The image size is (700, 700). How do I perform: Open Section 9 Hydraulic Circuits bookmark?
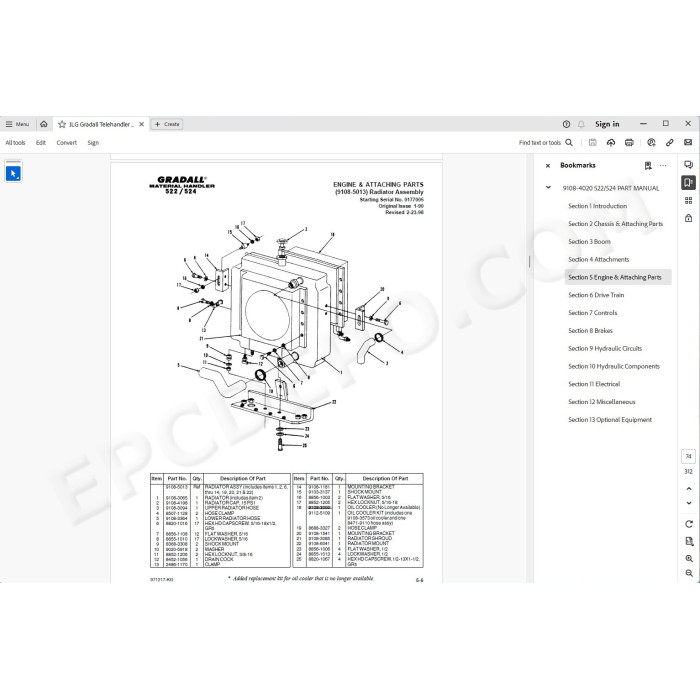point(605,349)
